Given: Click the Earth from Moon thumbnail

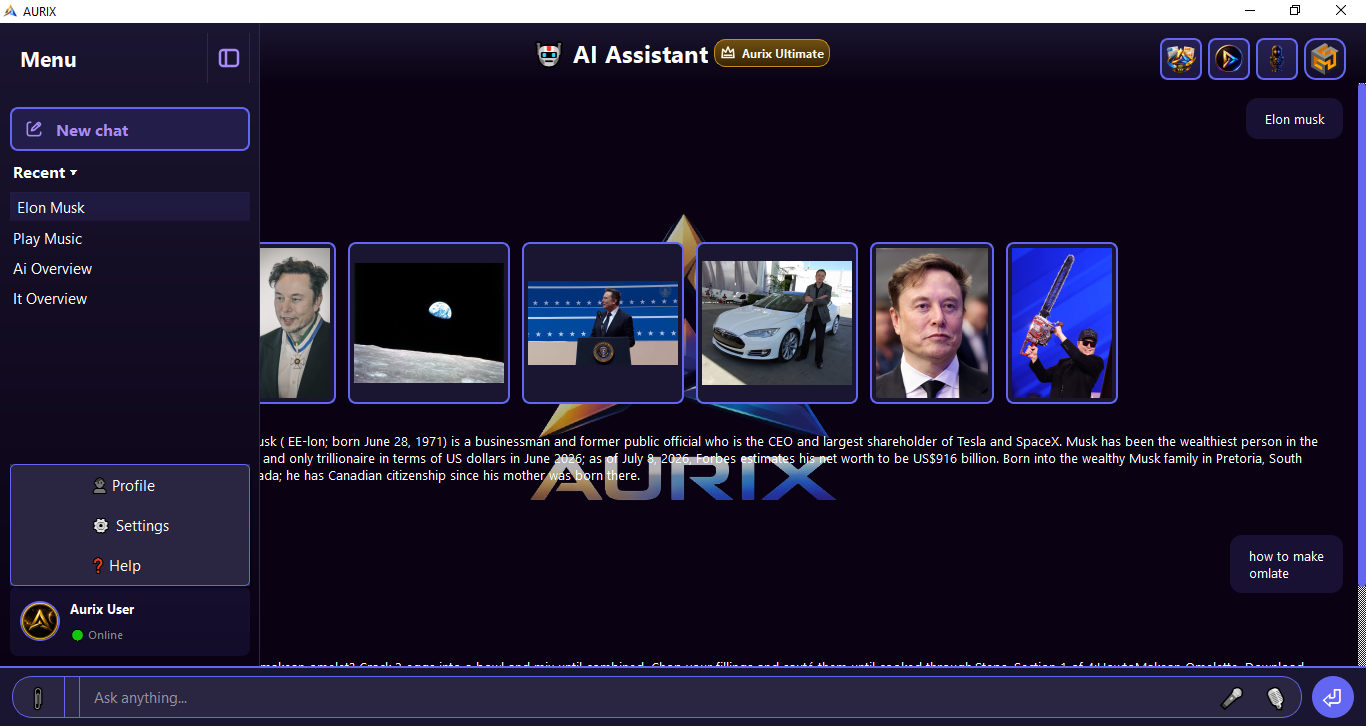Looking at the screenshot, I should tap(429, 323).
